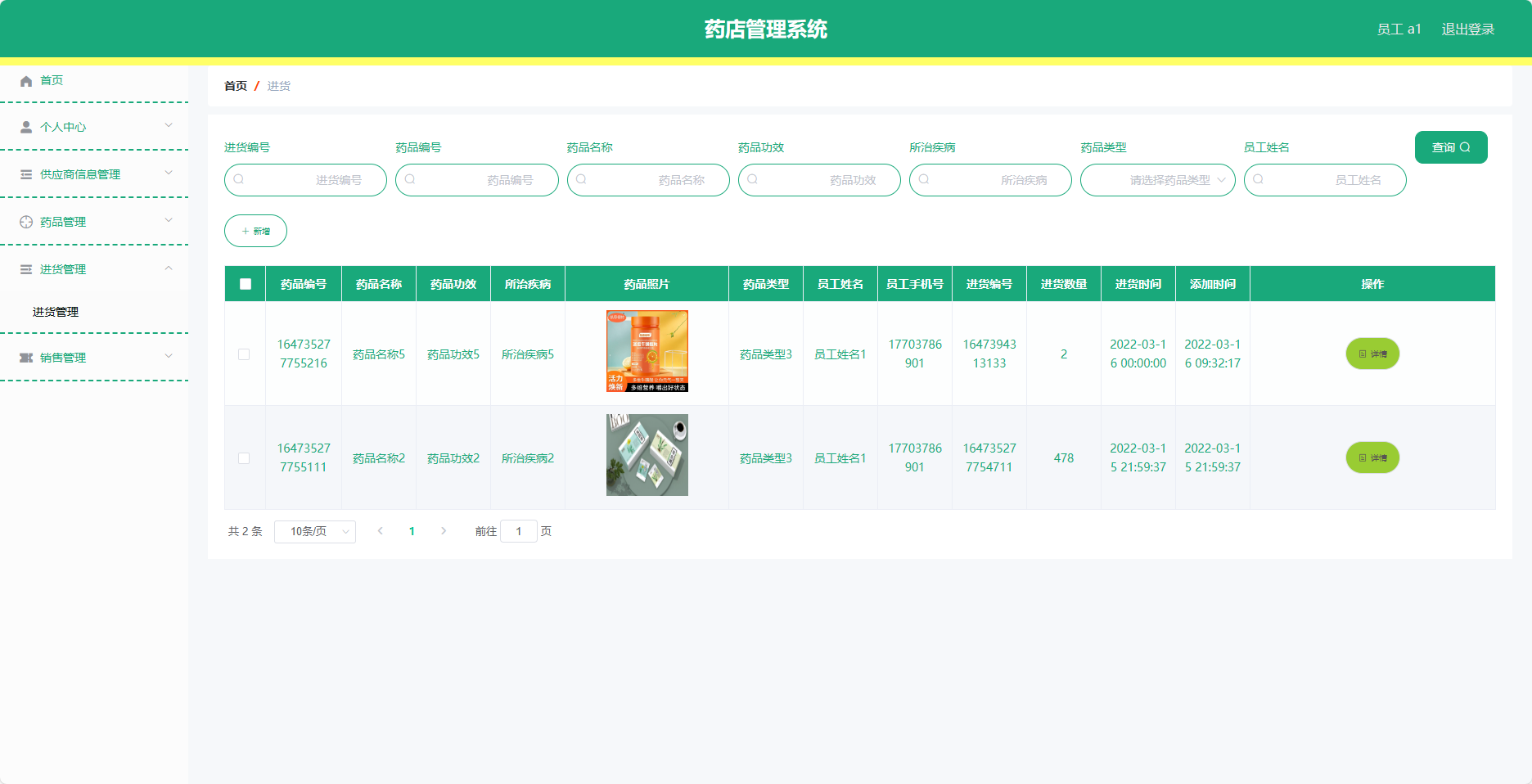Screen dimensions: 1532x784
Task: Go to next page arrow
Action: [x=444, y=531]
